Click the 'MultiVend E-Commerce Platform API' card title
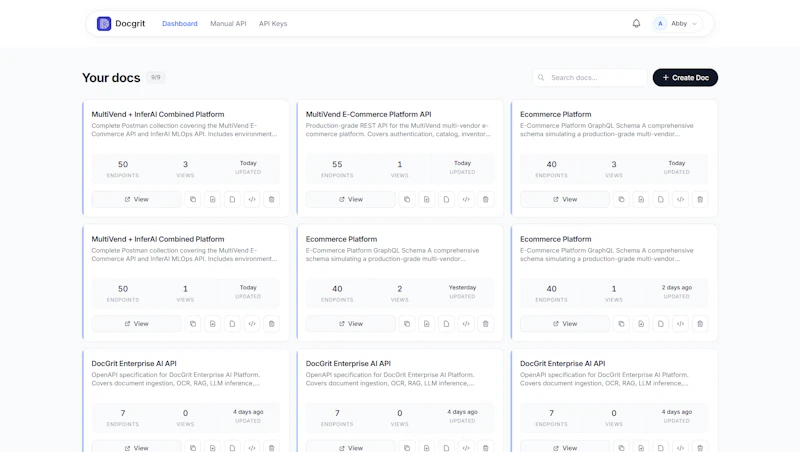 [368, 114]
